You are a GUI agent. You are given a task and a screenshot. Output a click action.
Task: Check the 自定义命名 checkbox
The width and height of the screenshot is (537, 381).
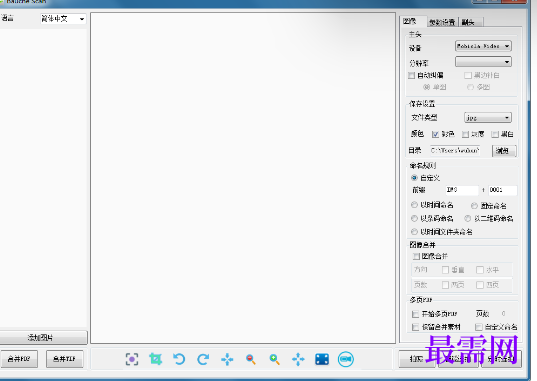(479, 327)
